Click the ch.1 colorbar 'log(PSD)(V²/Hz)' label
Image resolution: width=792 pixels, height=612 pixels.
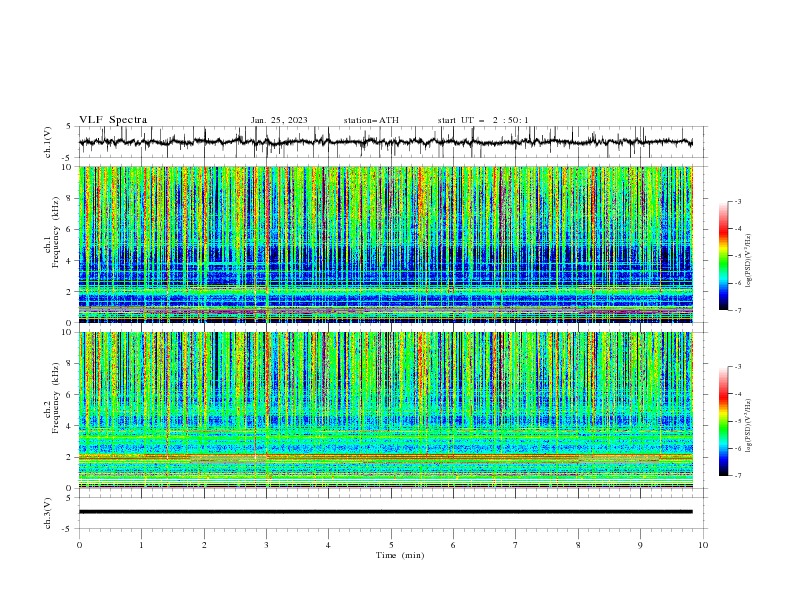tap(749, 261)
